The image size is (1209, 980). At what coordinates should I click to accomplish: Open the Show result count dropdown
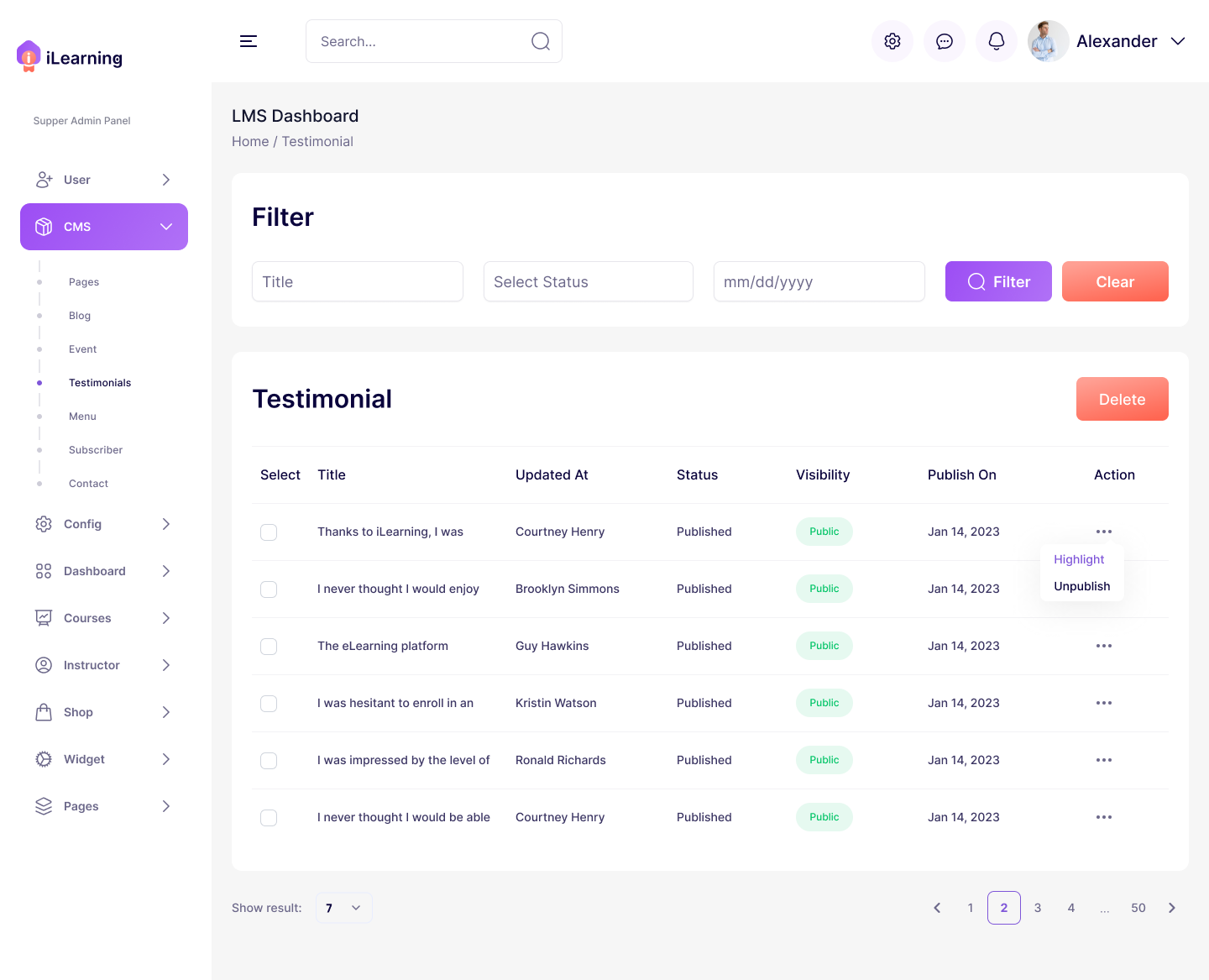coord(344,908)
